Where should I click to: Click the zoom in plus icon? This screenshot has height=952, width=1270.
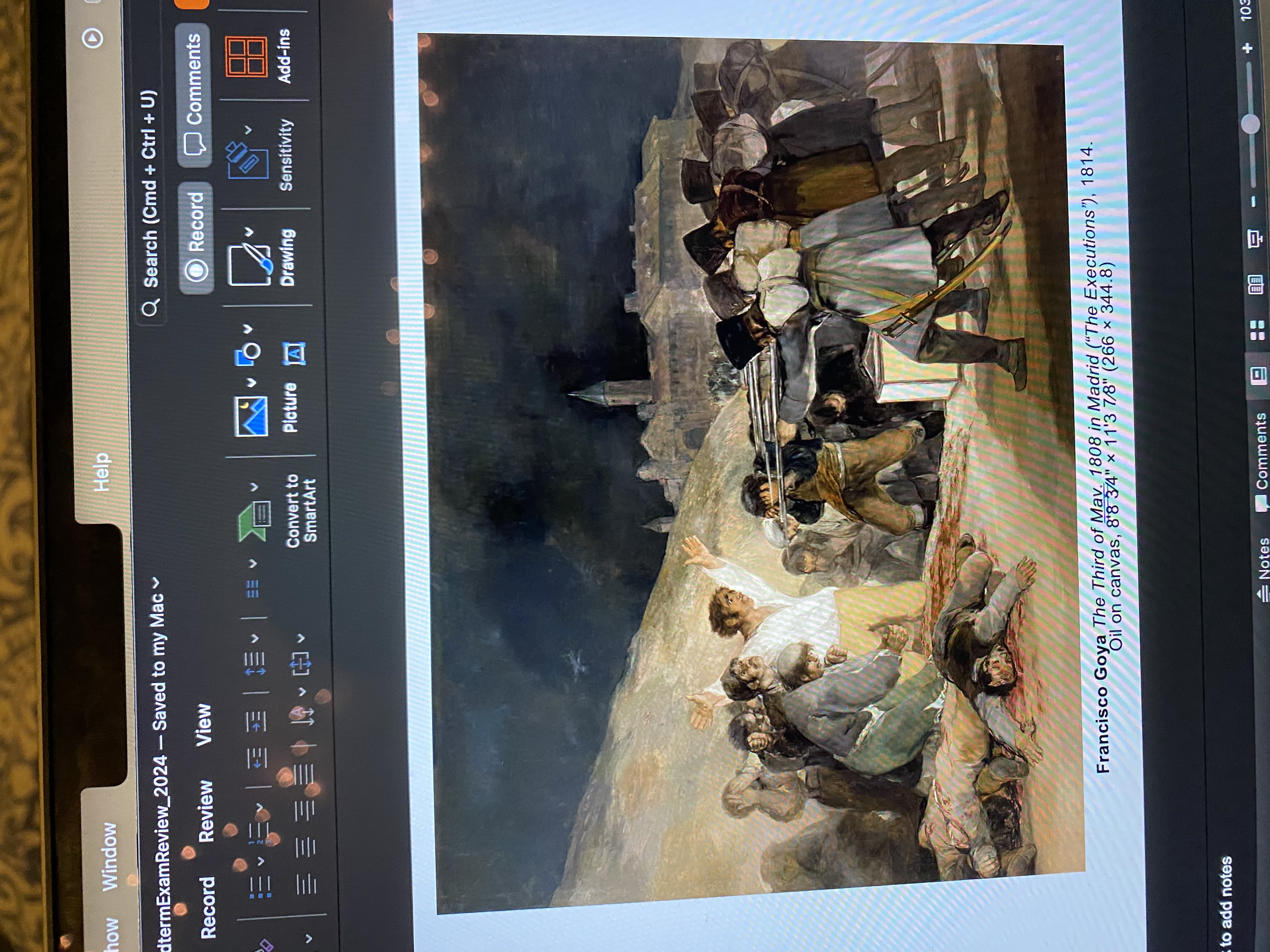coord(1247,48)
